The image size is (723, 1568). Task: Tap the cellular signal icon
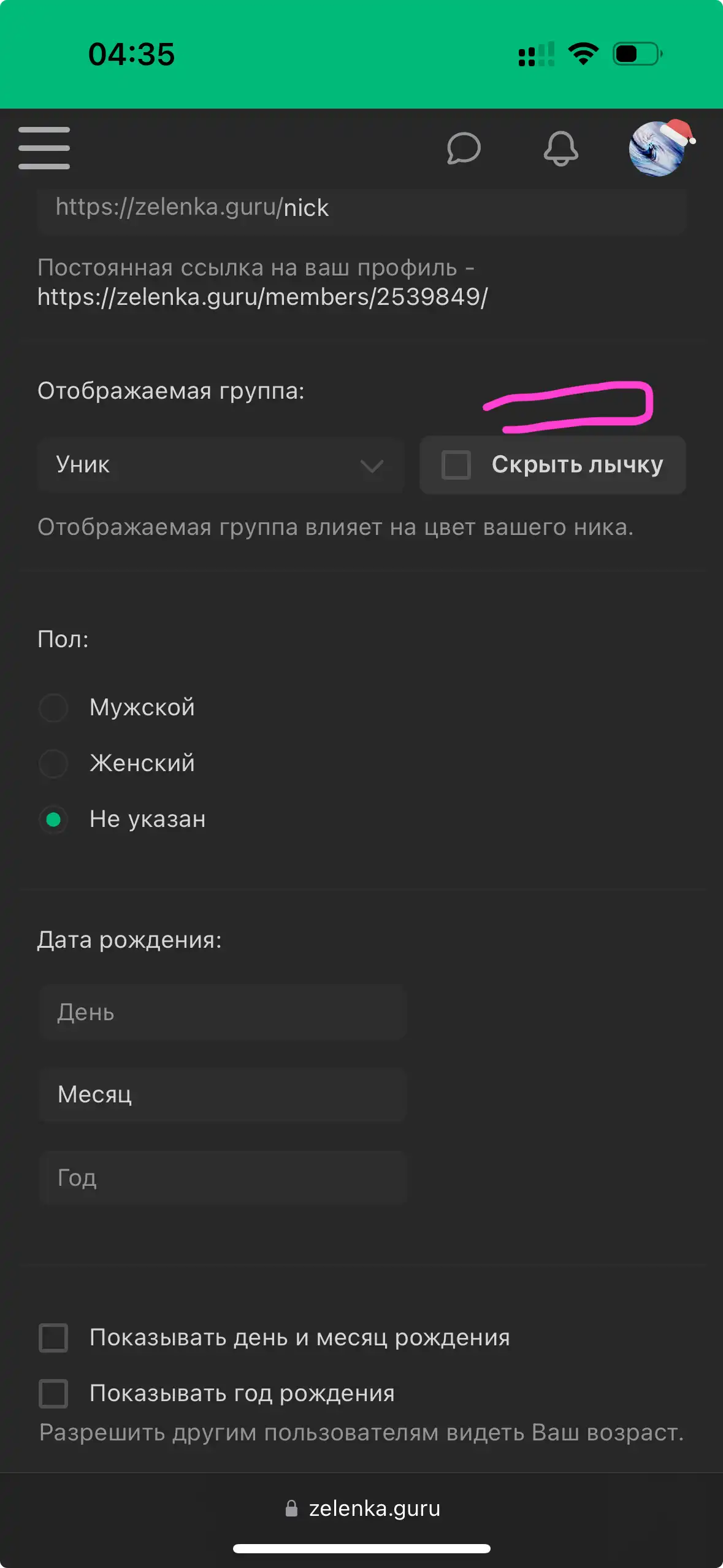pos(537,54)
